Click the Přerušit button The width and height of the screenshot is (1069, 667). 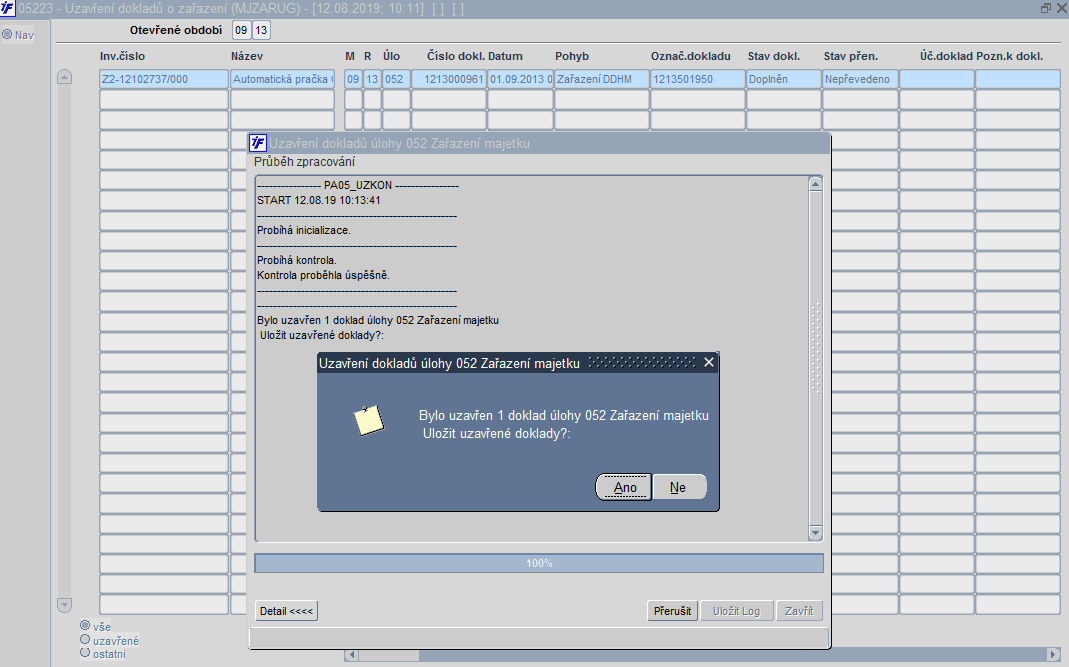(x=672, y=611)
